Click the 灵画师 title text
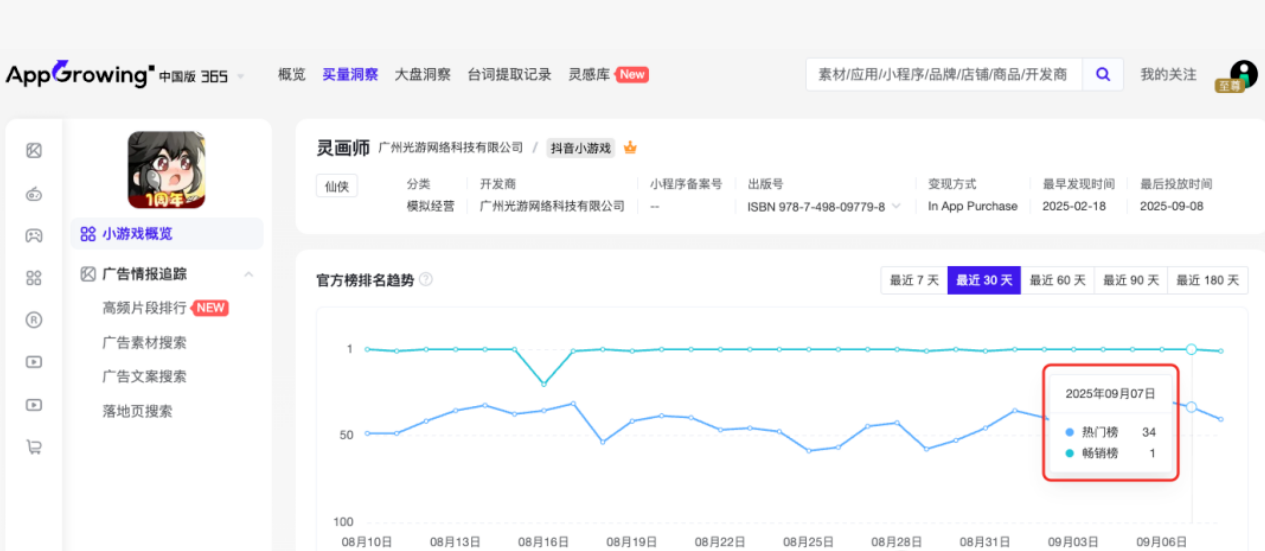 click(x=343, y=147)
